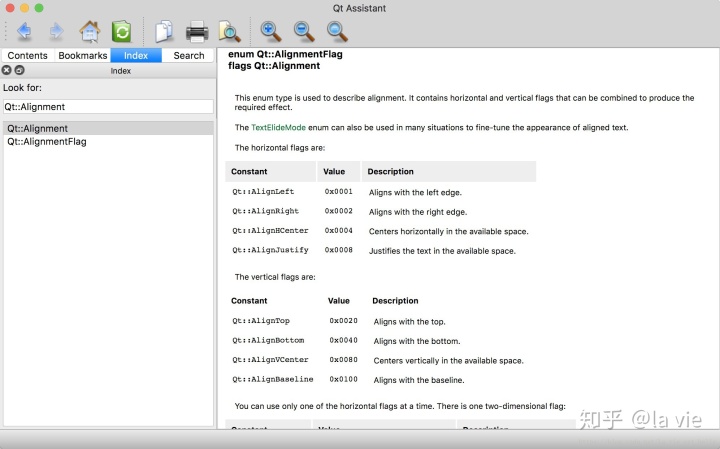
Task: Click the Qt::AlignJustify constant
Action: [x=270, y=250]
